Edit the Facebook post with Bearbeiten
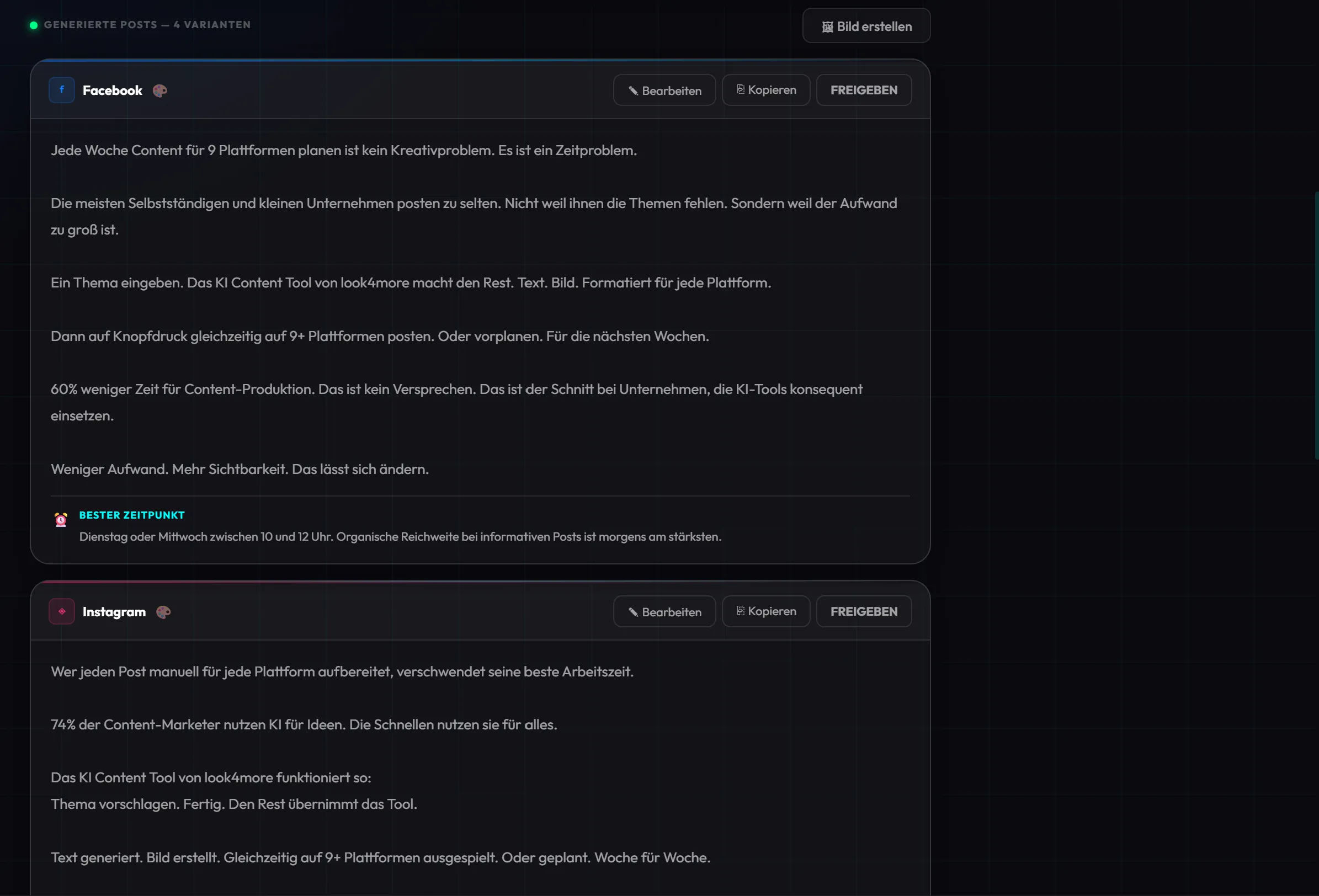This screenshot has height=896, width=1319. click(664, 90)
